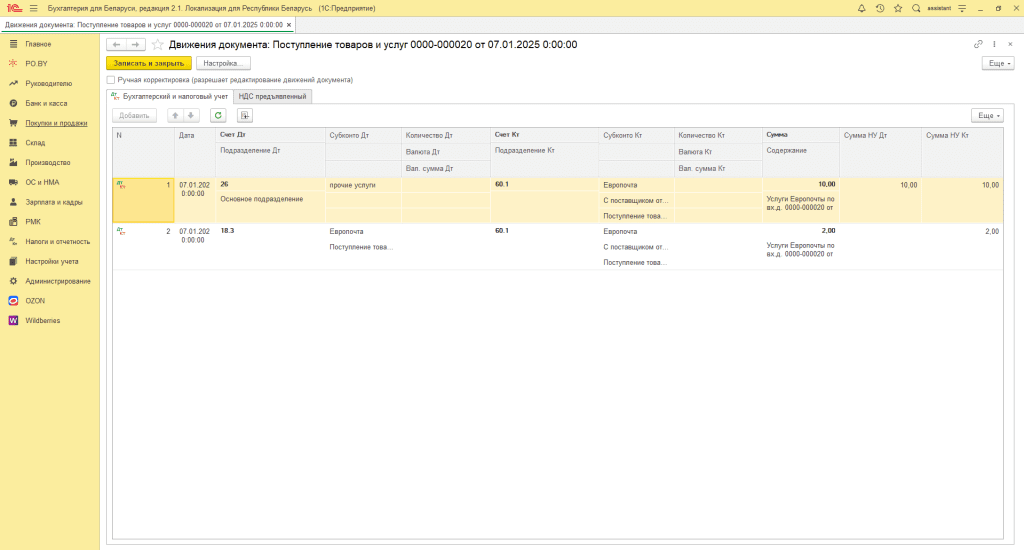Select sum 10,00 in row one

pyautogui.click(x=801, y=184)
